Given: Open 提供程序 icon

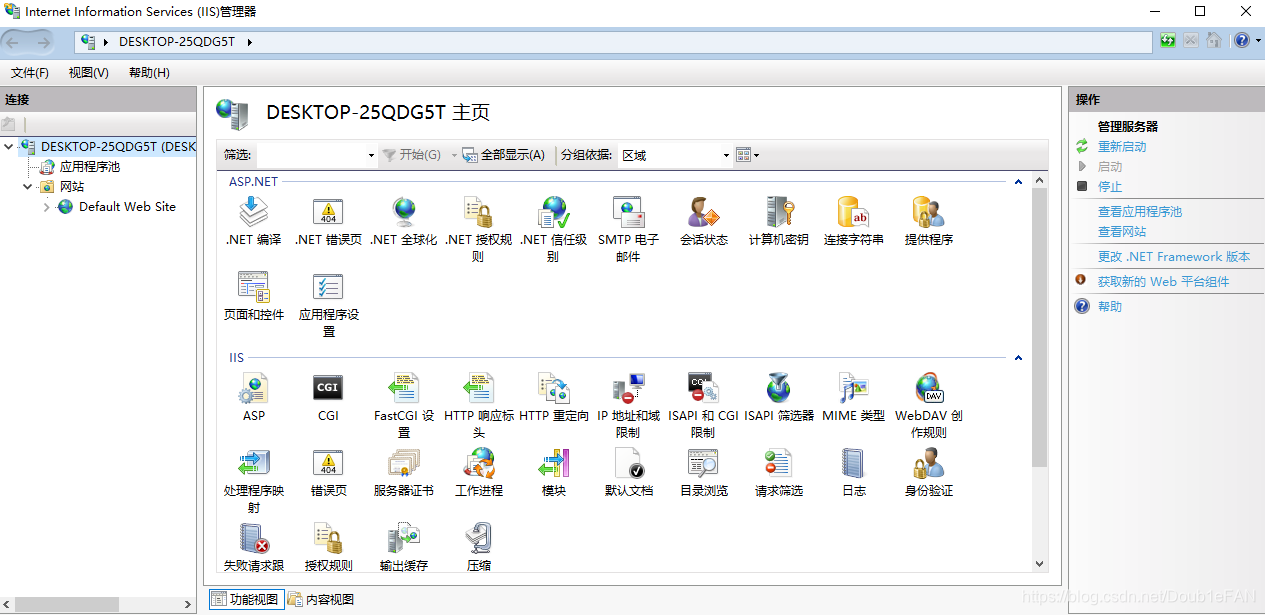Looking at the screenshot, I should click(x=928, y=212).
